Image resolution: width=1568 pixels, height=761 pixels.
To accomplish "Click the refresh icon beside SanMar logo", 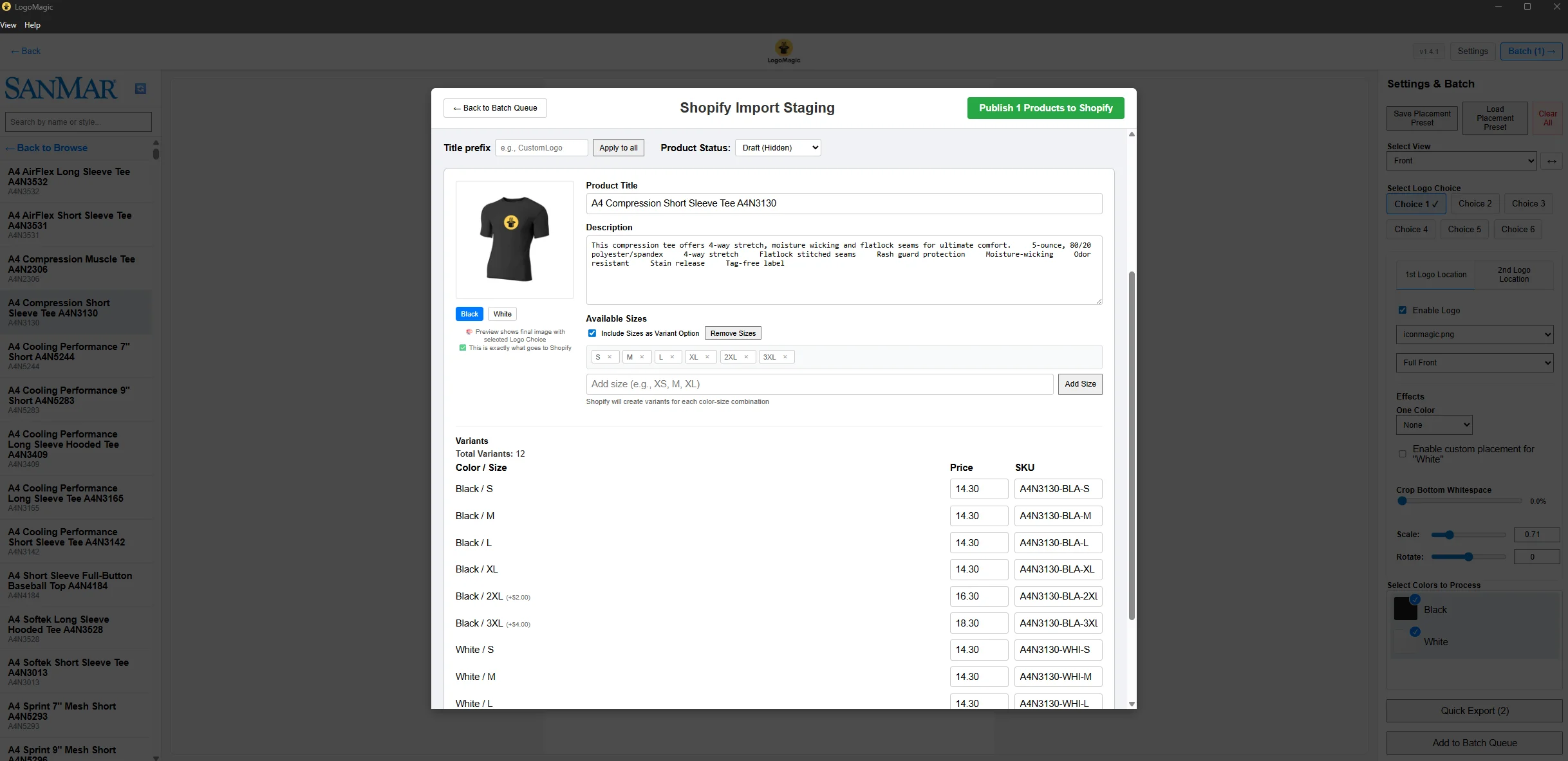I will tap(140, 88).
